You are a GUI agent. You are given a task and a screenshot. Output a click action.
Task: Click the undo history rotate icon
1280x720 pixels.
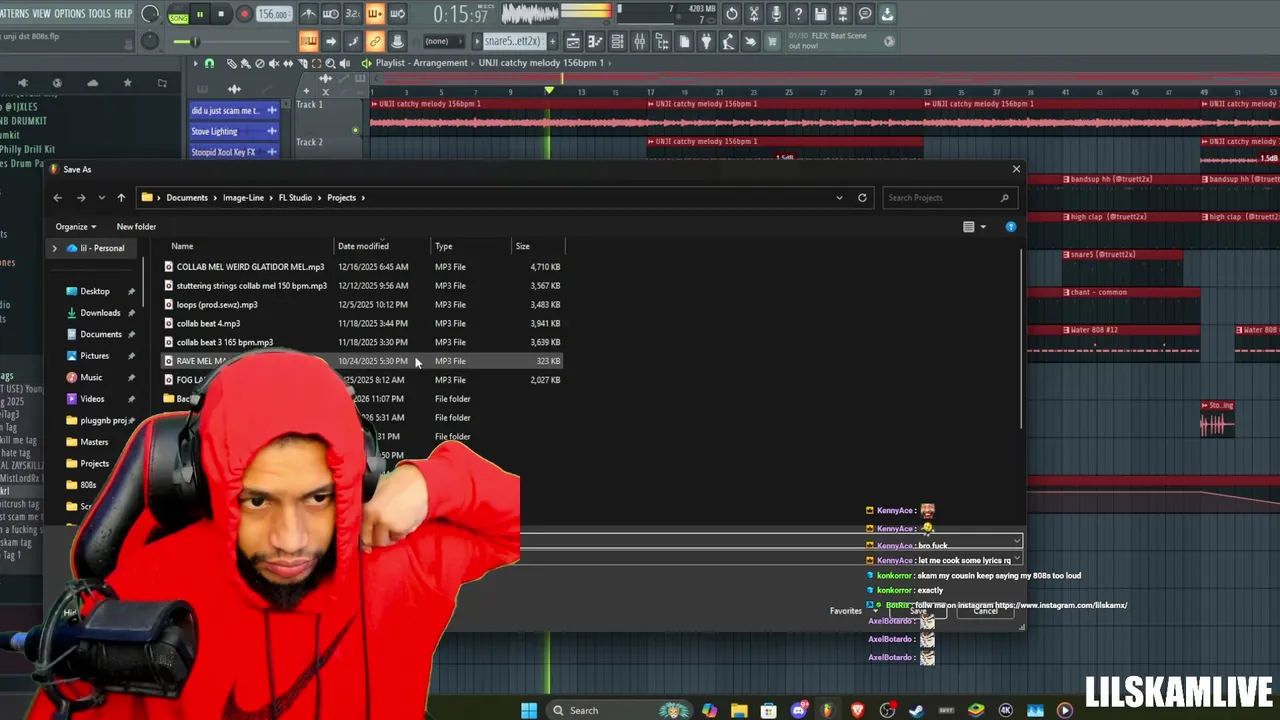click(x=732, y=14)
